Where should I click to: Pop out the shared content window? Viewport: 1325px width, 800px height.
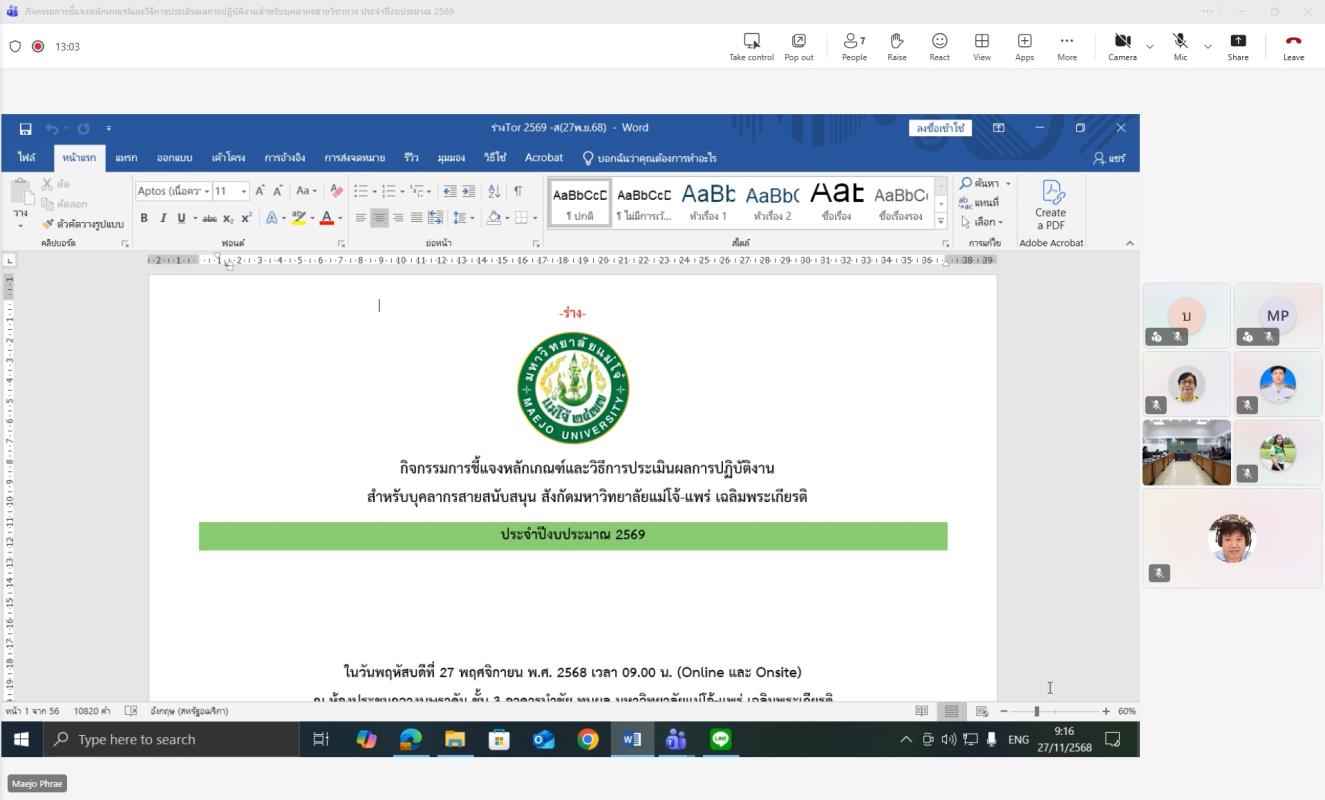click(x=798, y=46)
